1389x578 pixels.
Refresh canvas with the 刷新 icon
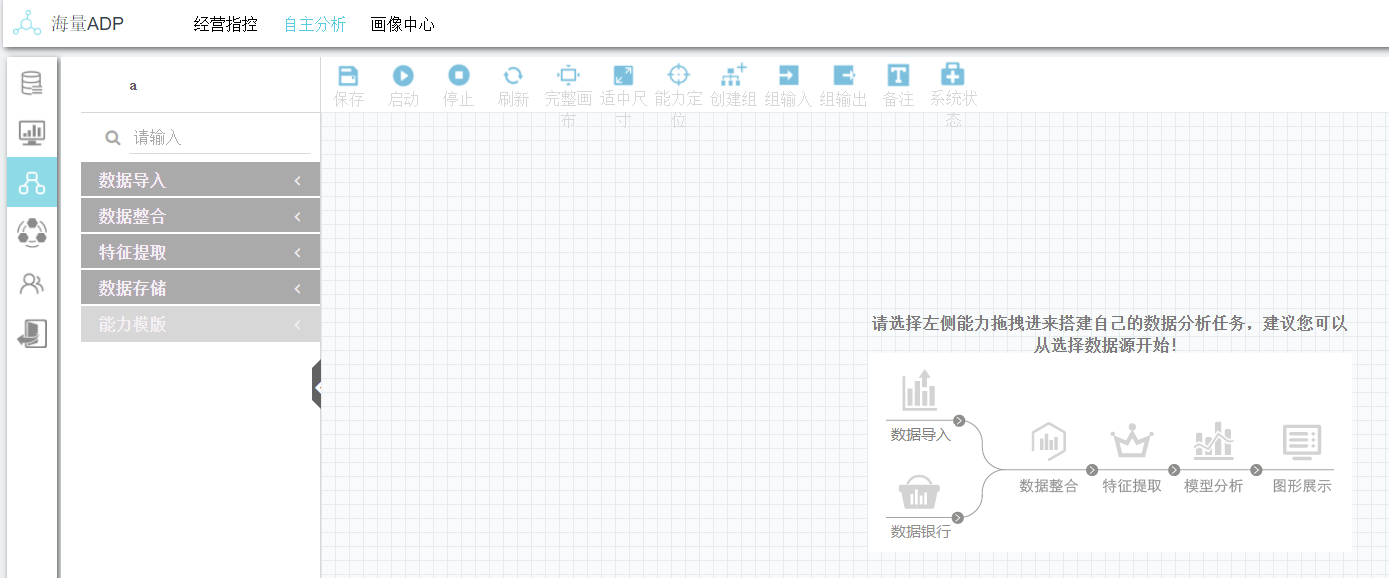[x=513, y=76]
